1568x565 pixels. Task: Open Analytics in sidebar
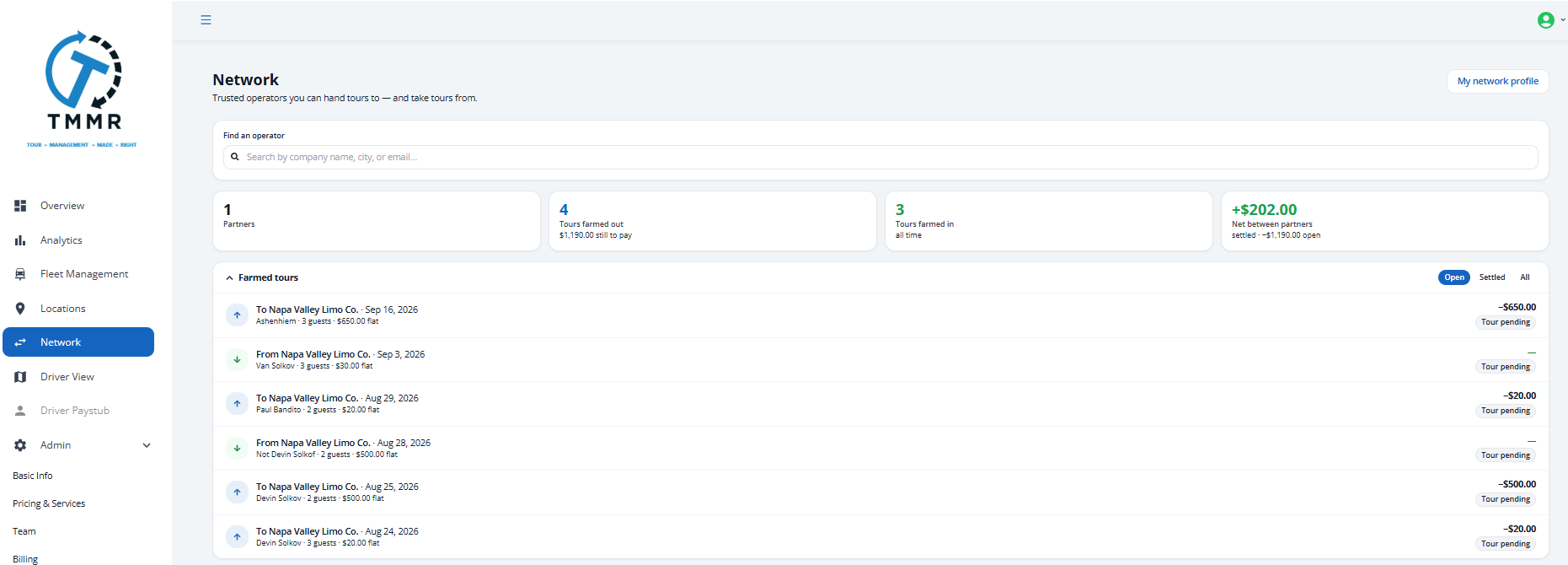point(78,240)
